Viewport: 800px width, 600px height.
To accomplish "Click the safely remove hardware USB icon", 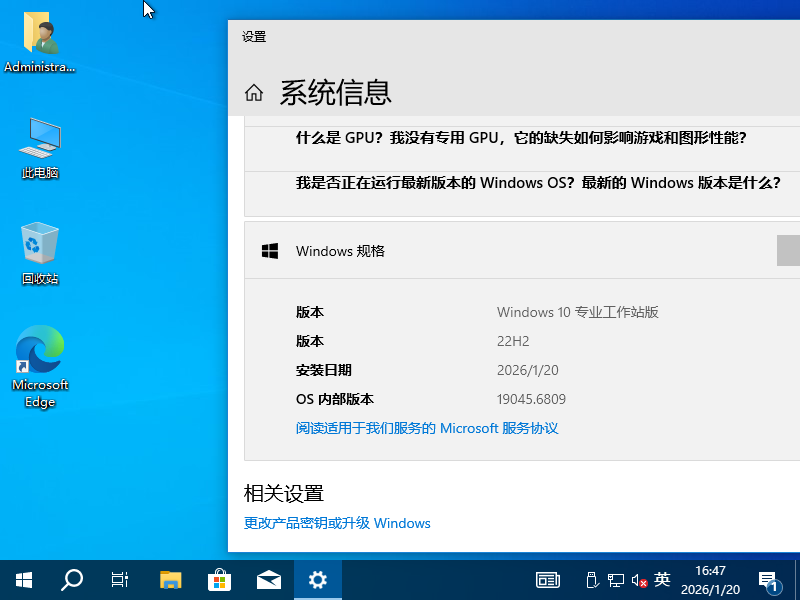I will [x=592, y=580].
